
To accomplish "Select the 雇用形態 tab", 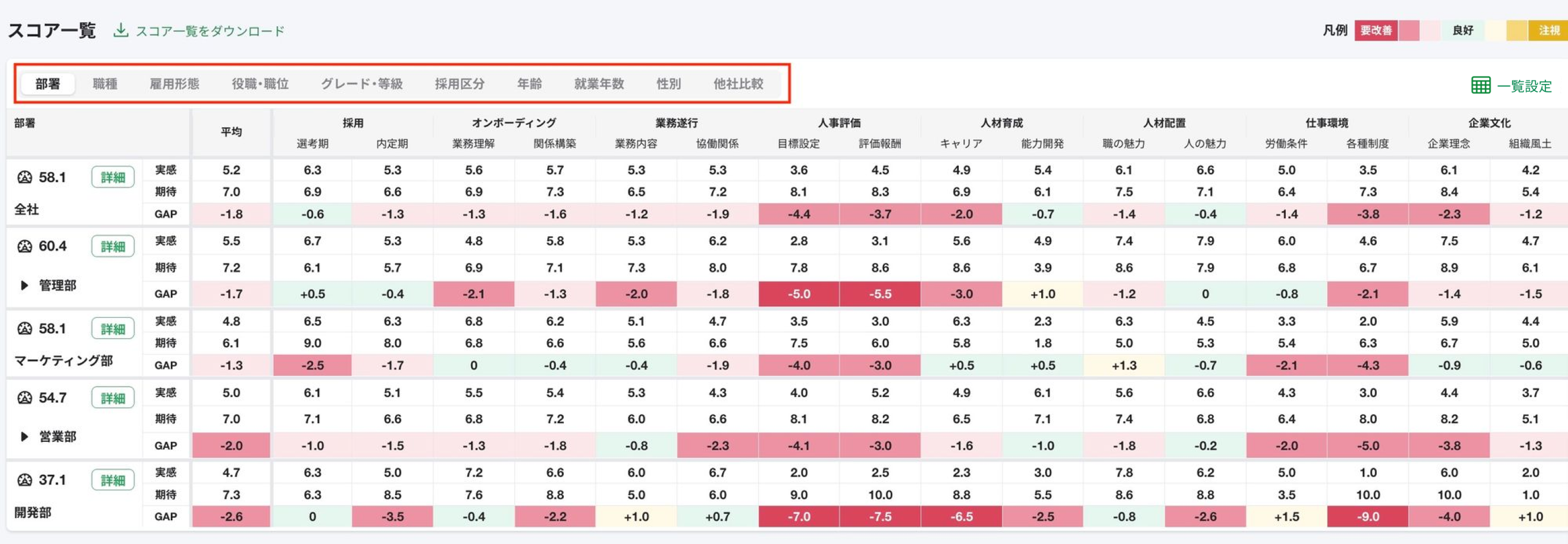I will coord(174,84).
